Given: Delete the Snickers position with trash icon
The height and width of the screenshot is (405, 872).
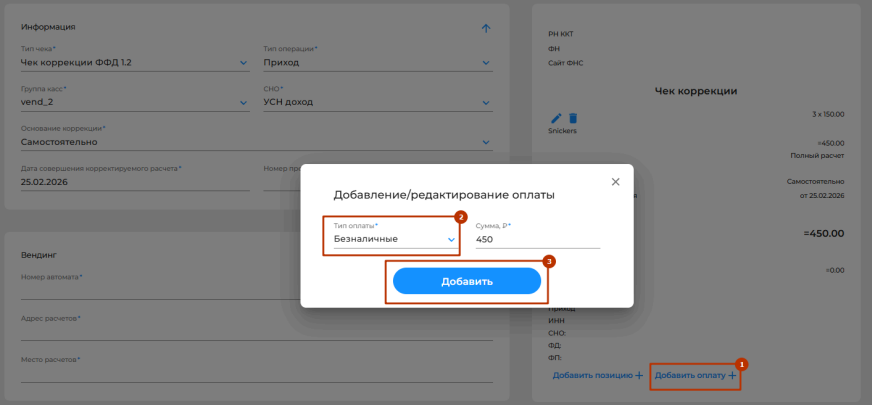Looking at the screenshot, I should (573, 118).
